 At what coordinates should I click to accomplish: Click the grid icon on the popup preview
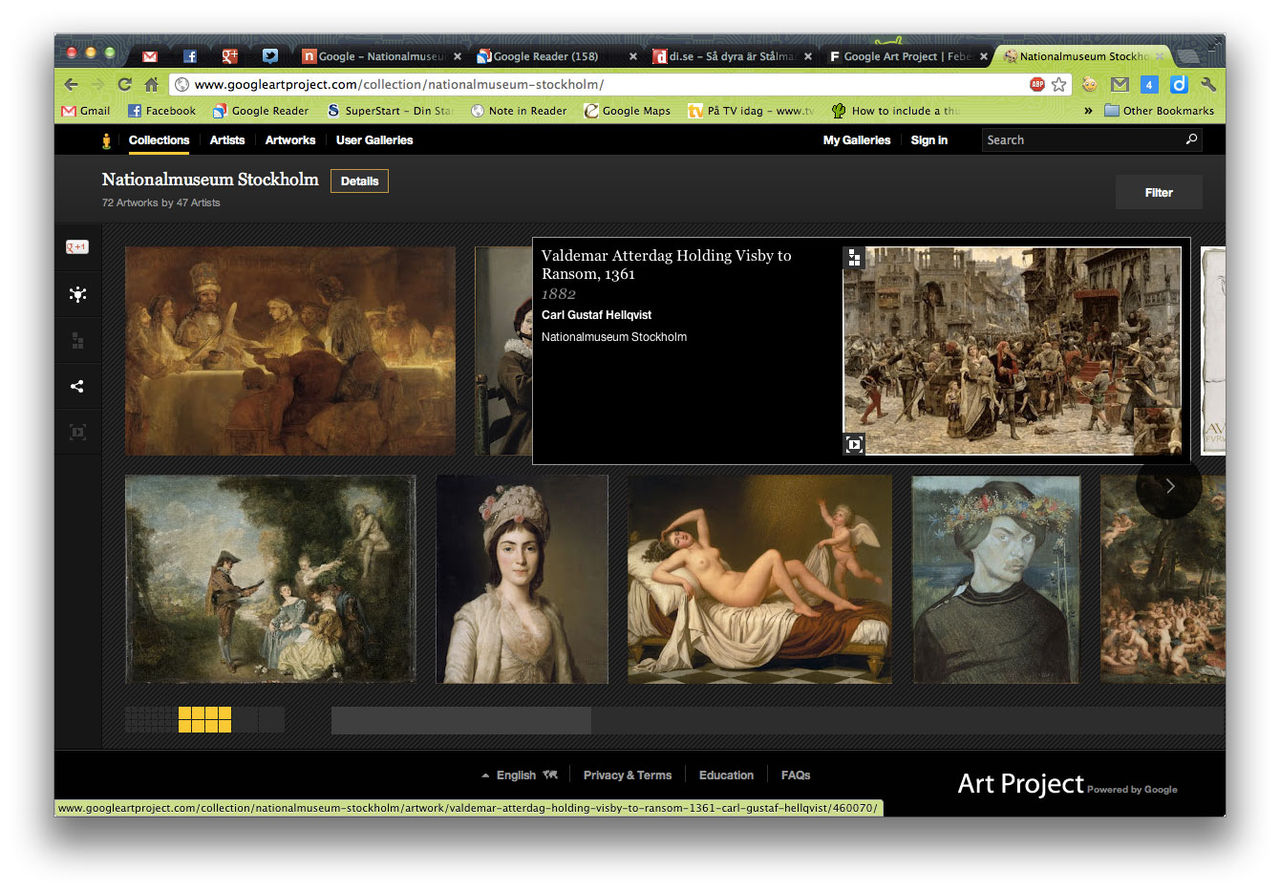pos(854,258)
